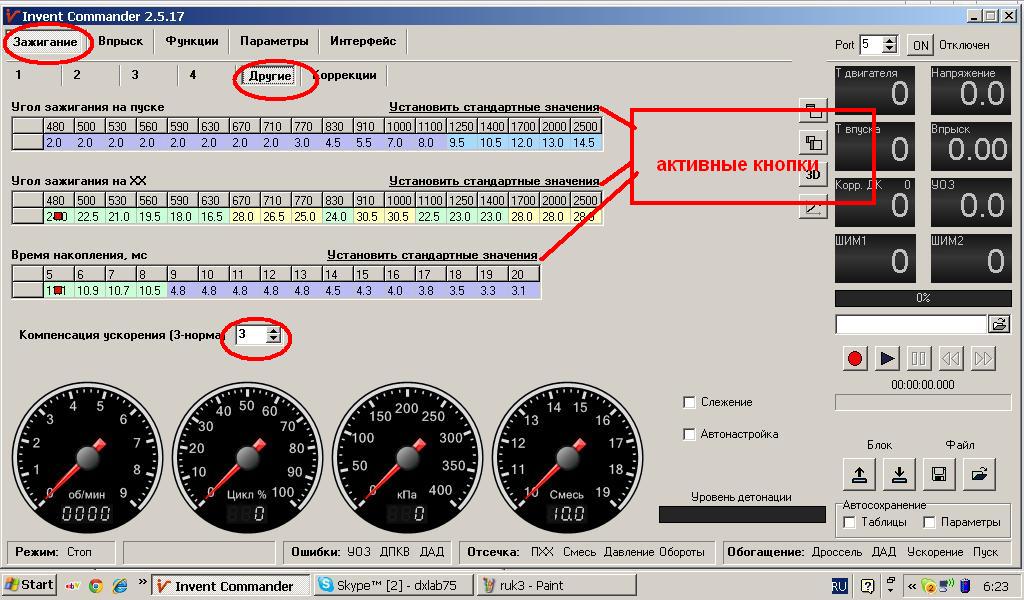This screenshot has height=600, width=1024.
Task: Pause log playback
Action: click(x=919, y=358)
